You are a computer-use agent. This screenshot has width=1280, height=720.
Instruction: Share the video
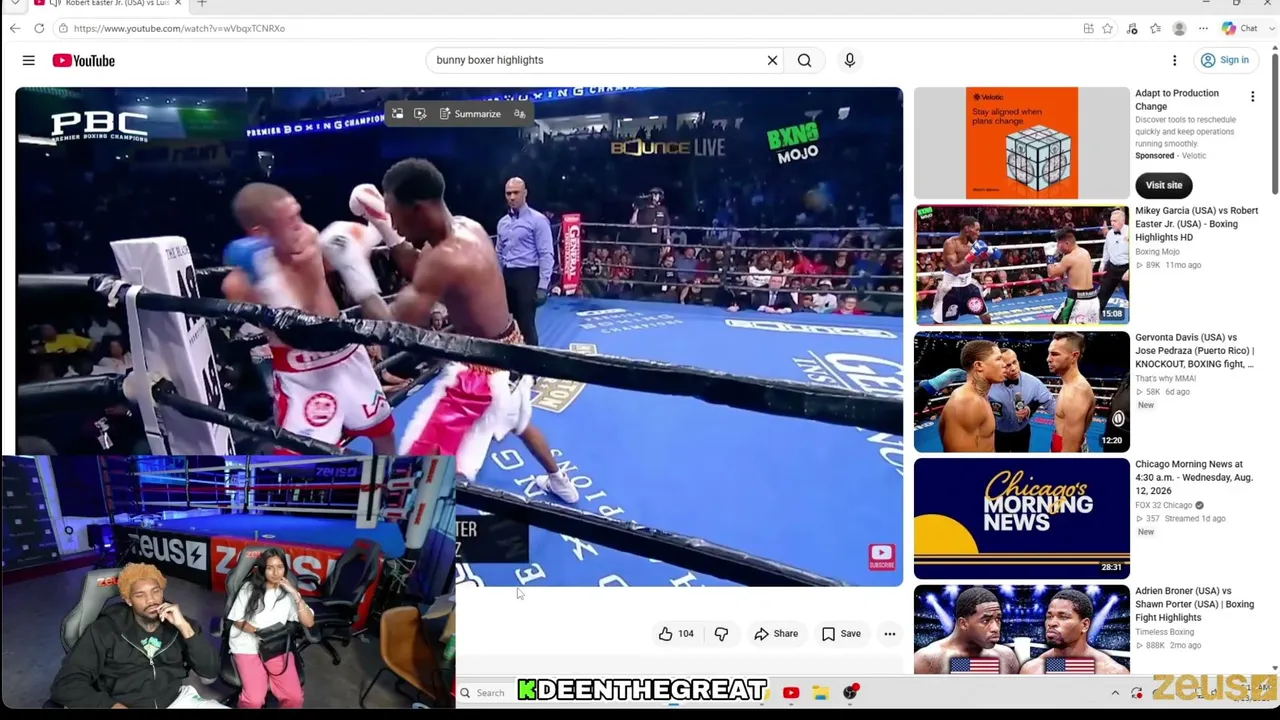click(x=776, y=634)
